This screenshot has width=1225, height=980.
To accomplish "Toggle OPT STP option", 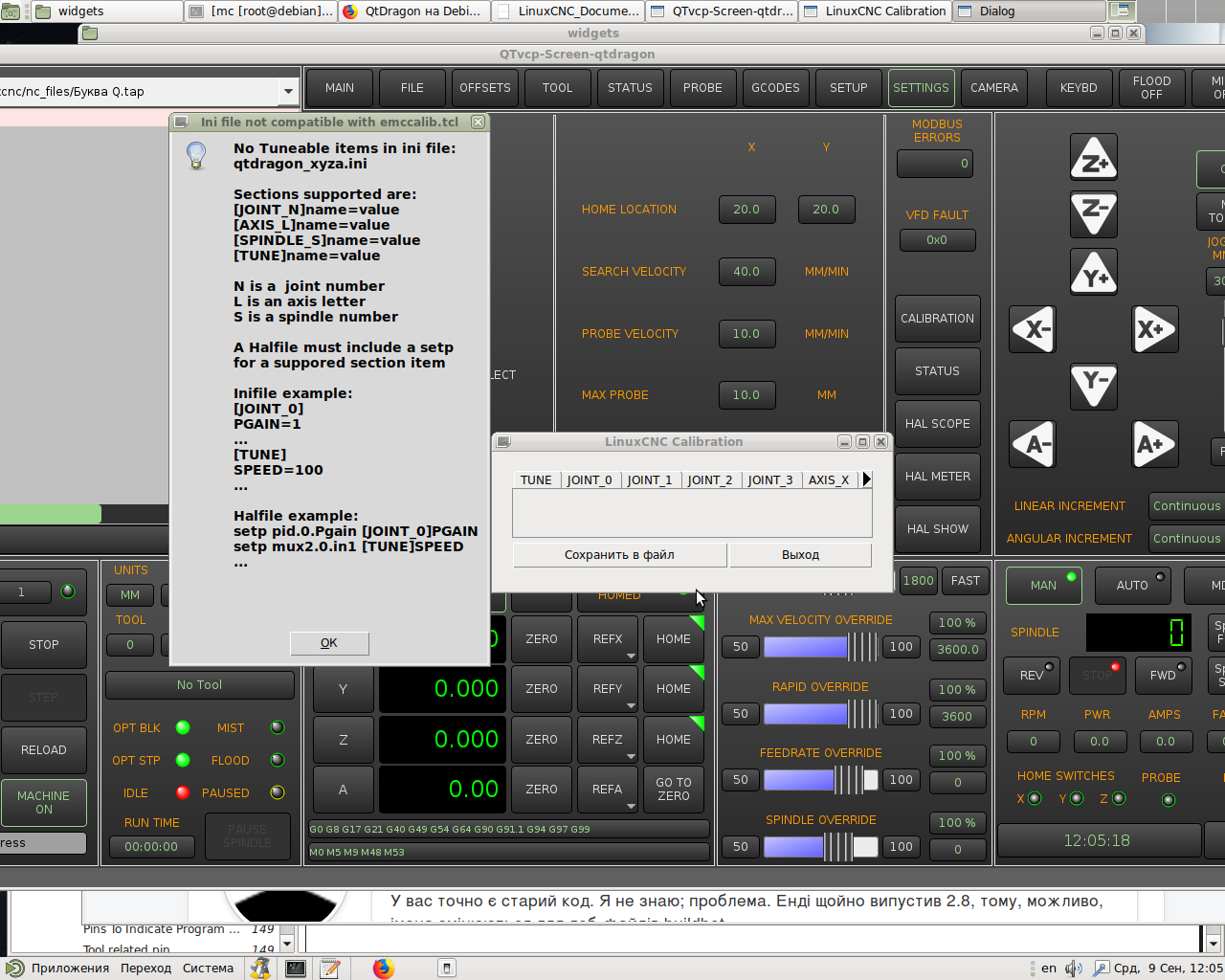I will [x=183, y=760].
